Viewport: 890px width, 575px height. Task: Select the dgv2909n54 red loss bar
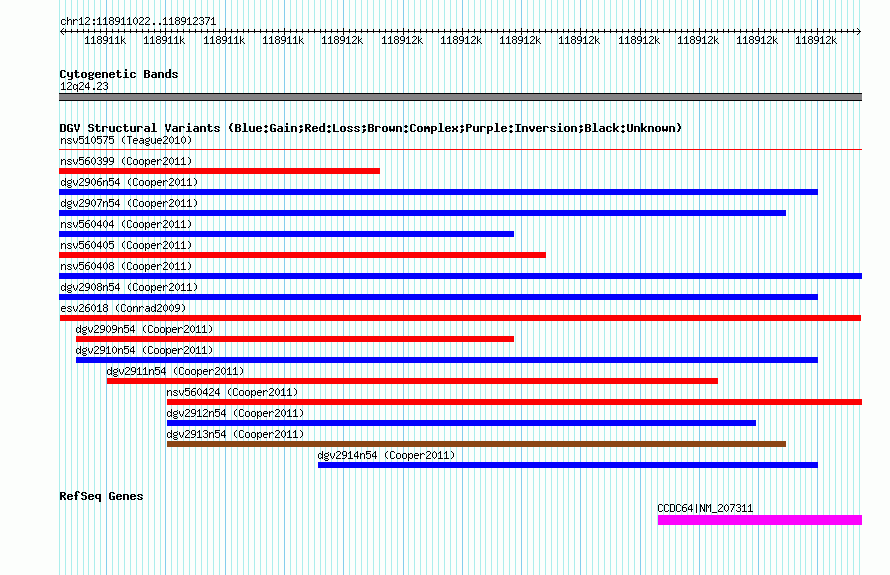[x=295, y=339]
